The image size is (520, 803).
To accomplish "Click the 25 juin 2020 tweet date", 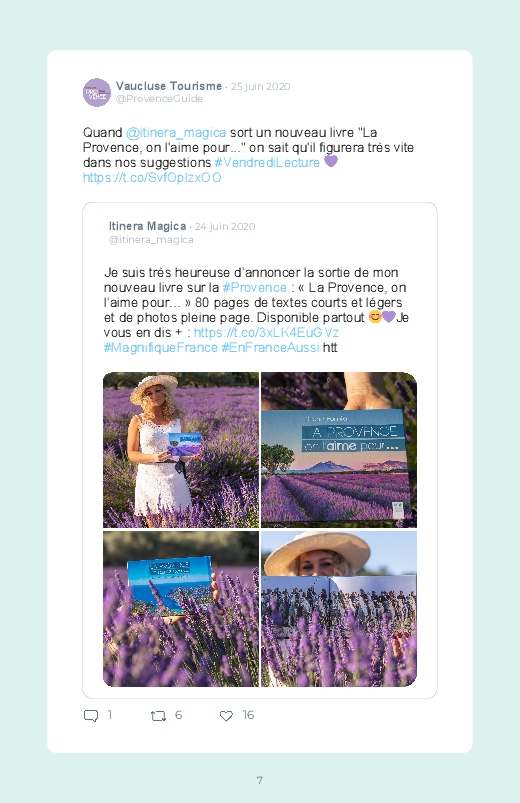I will coord(260,86).
